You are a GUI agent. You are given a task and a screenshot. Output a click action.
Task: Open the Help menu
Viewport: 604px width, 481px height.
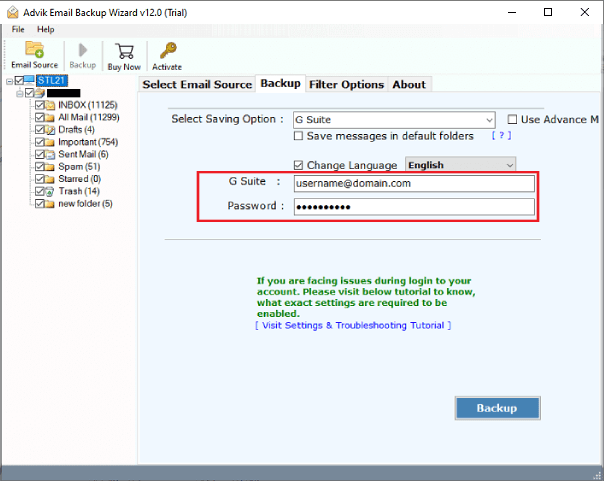pos(45,29)
